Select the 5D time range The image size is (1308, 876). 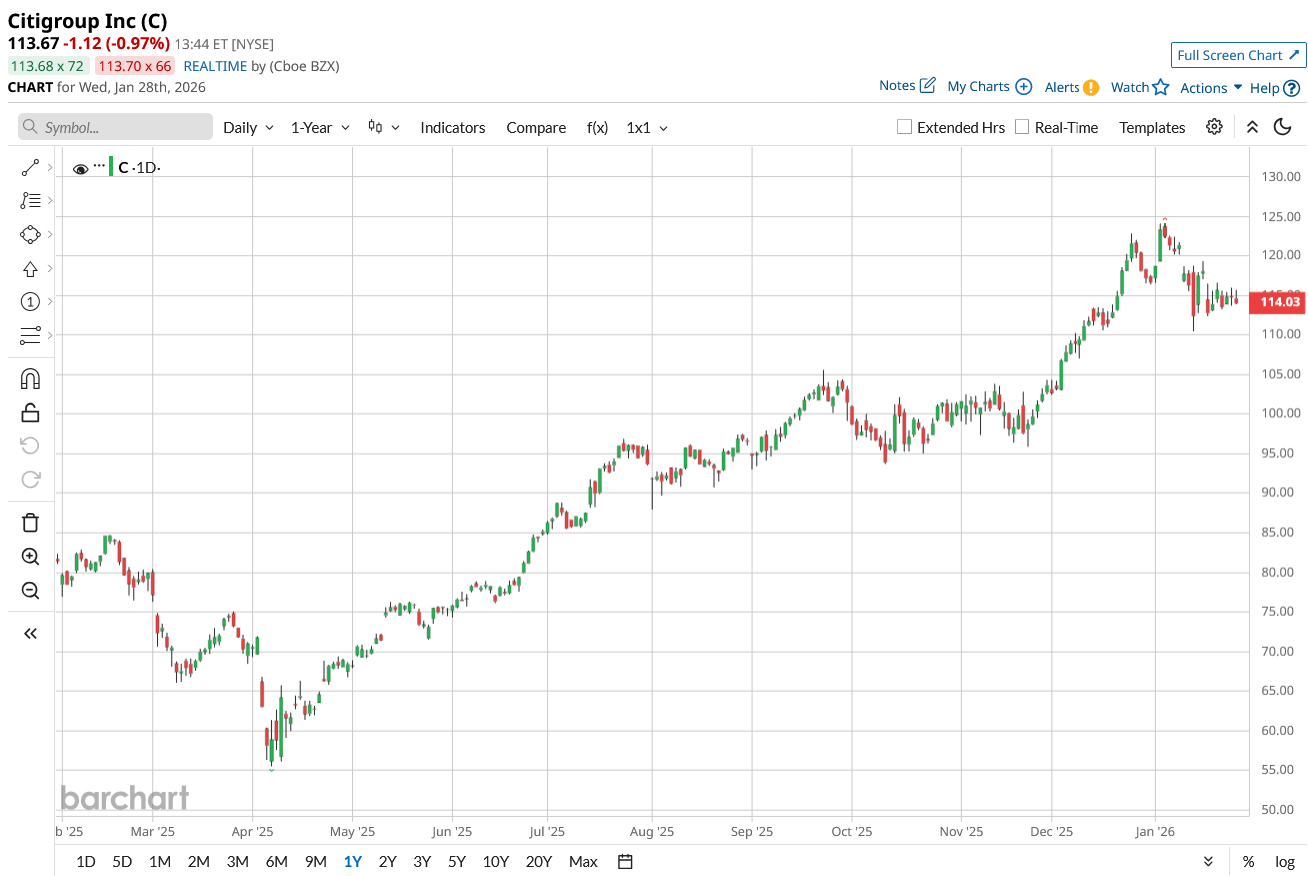[122, 862]
